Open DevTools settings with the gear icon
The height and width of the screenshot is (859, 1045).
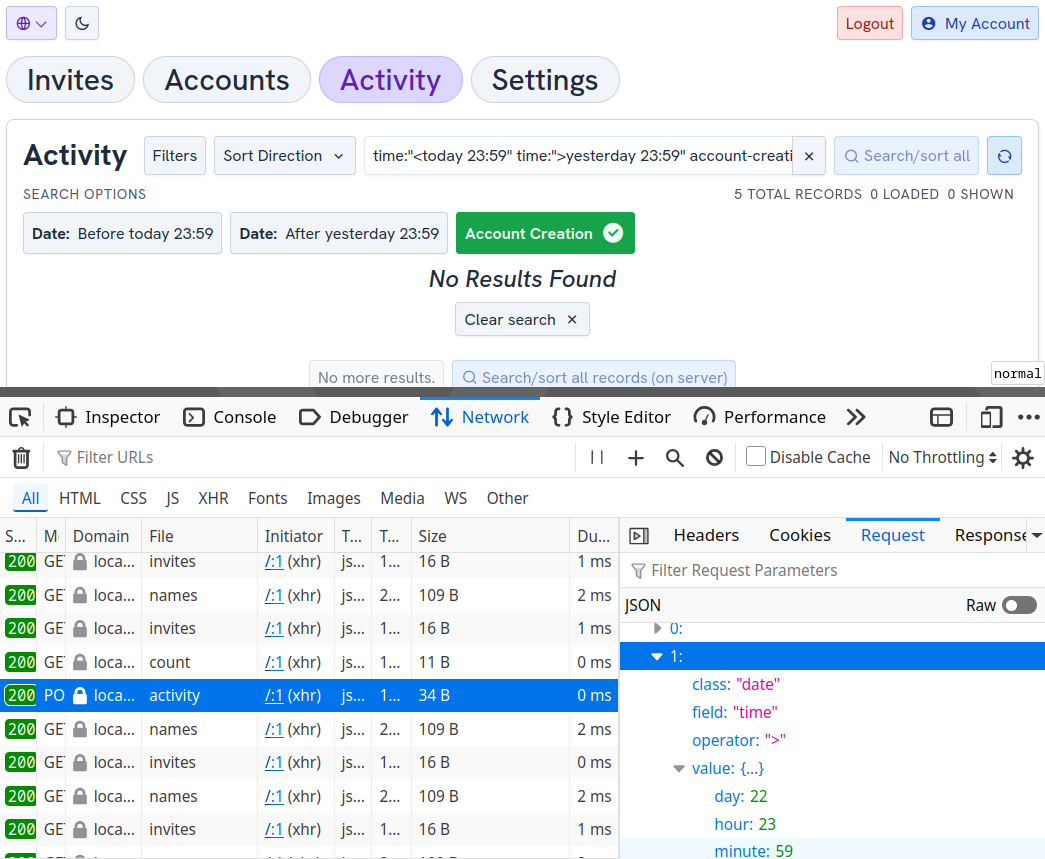point(1022,457)
